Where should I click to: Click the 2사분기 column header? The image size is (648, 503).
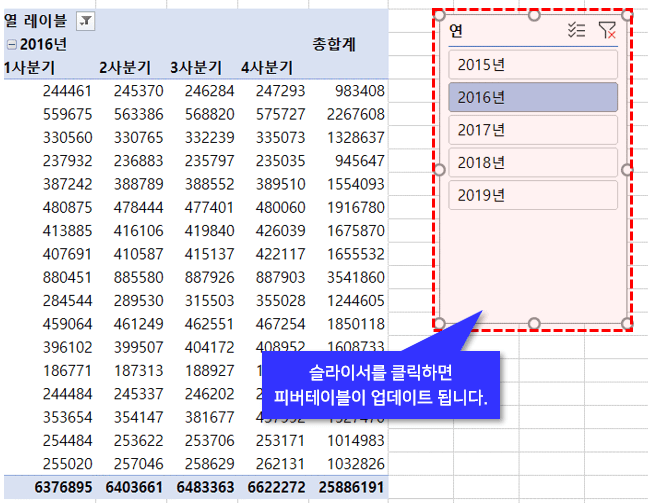point(125,68)
